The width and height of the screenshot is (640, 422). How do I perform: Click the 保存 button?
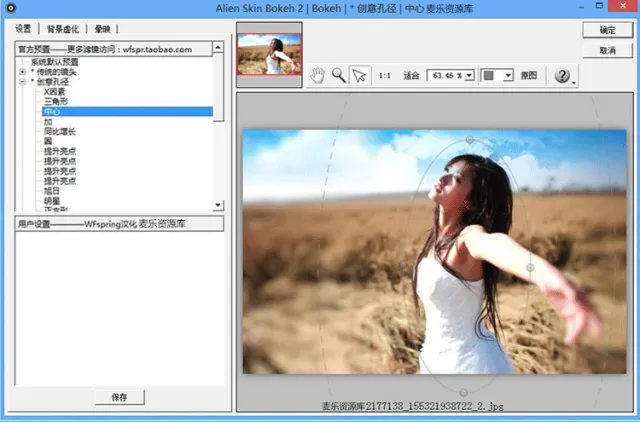[x=120, y=397]
